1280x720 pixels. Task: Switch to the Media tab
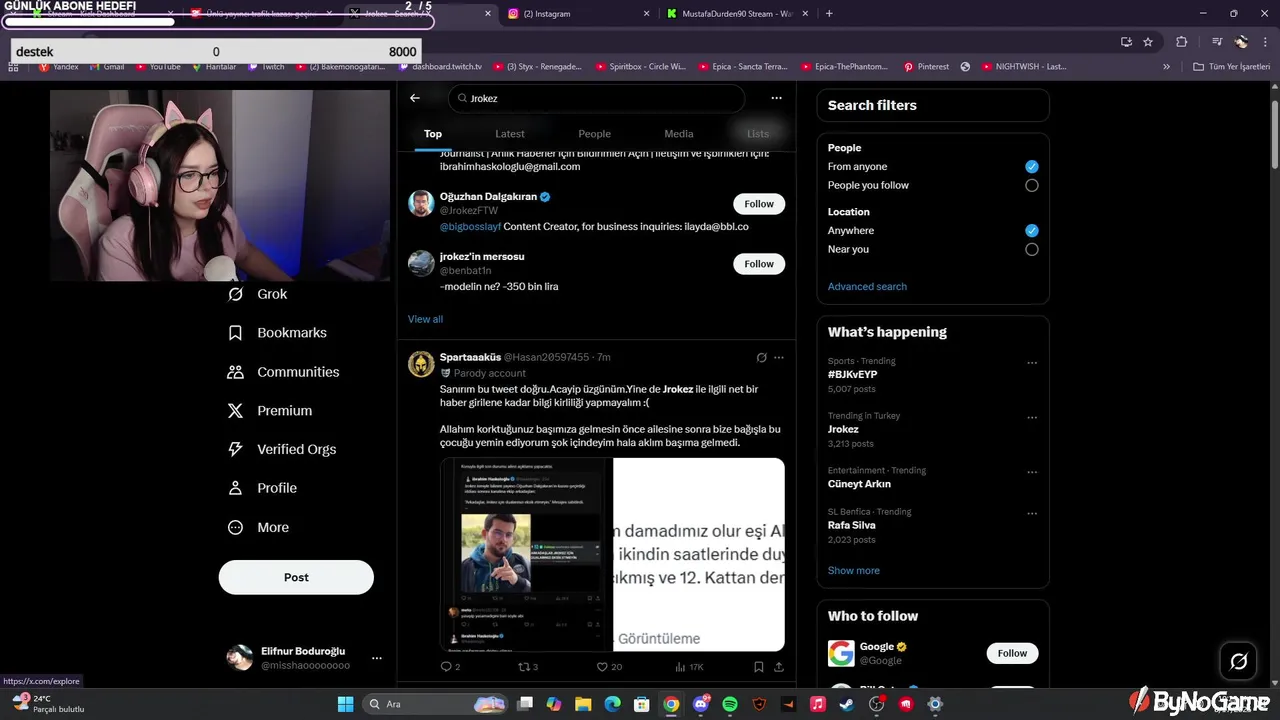(x=679, y=134)
